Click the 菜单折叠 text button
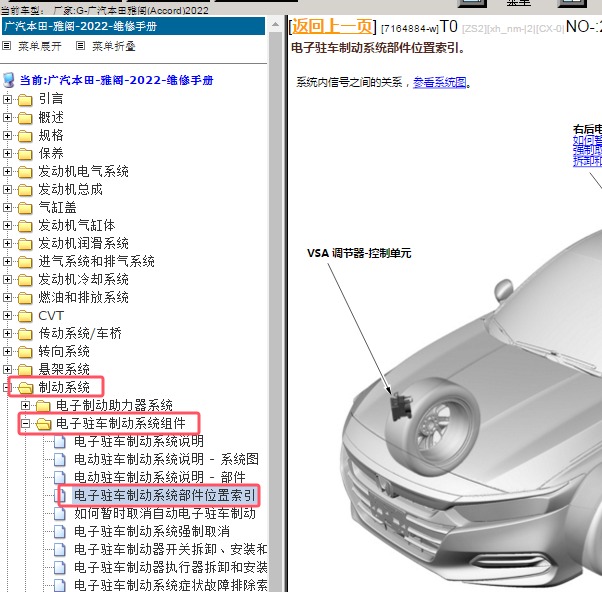Image resolution: width=602 pixels, height=592 pixels. point(114,46)
